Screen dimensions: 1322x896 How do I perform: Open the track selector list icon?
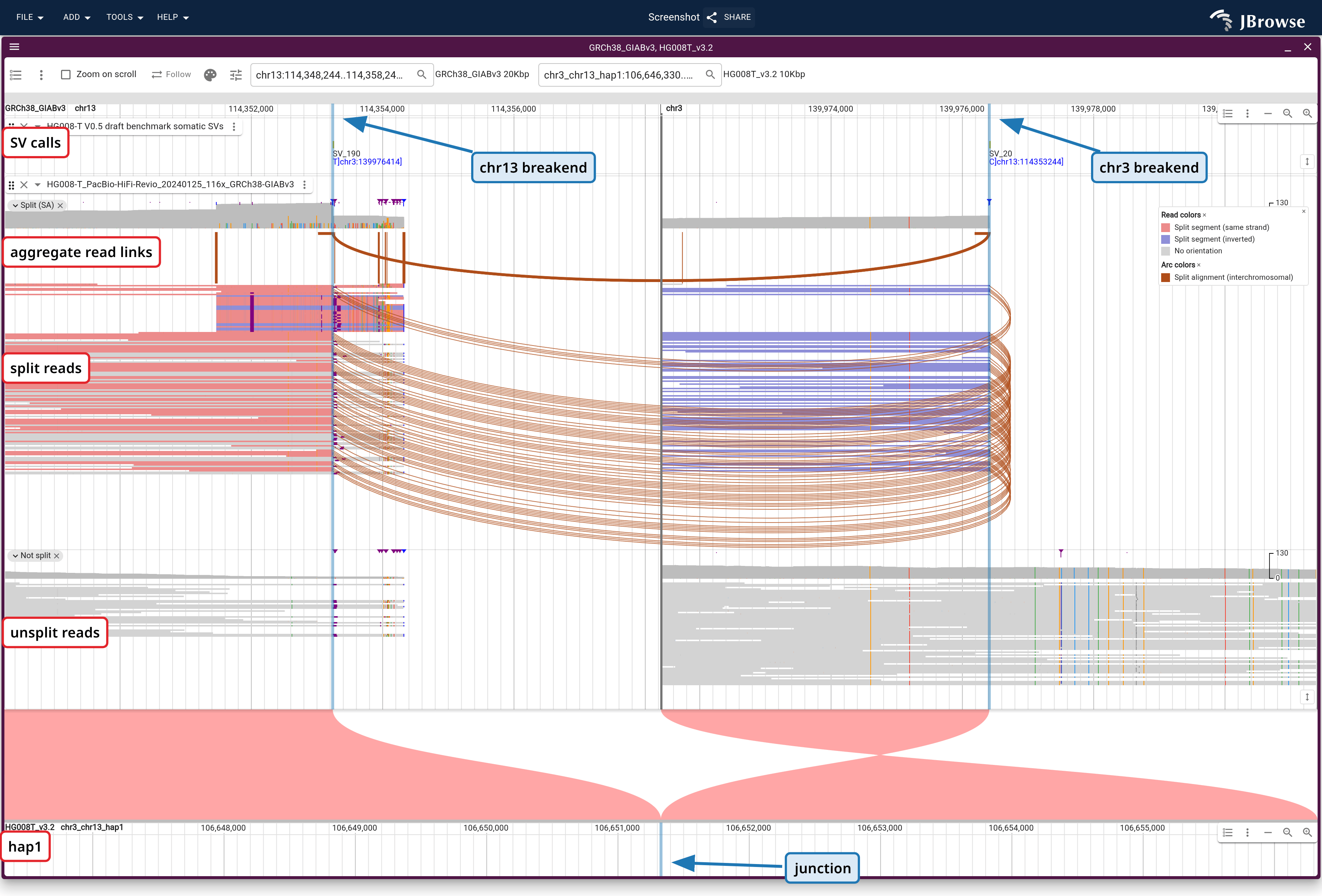click(16, 75)
